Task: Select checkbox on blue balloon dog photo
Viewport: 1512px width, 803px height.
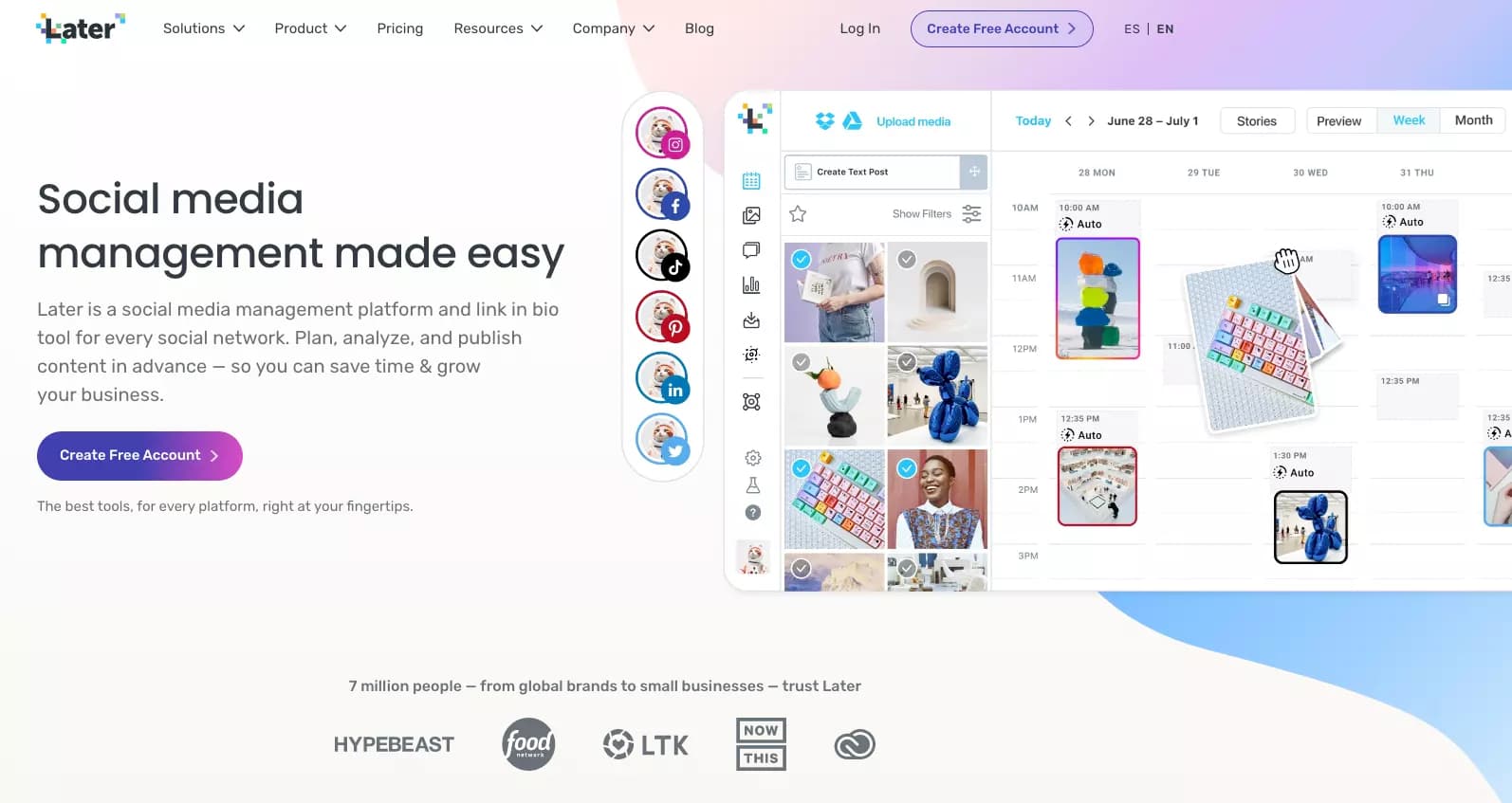Action: [x=907, y=362]
